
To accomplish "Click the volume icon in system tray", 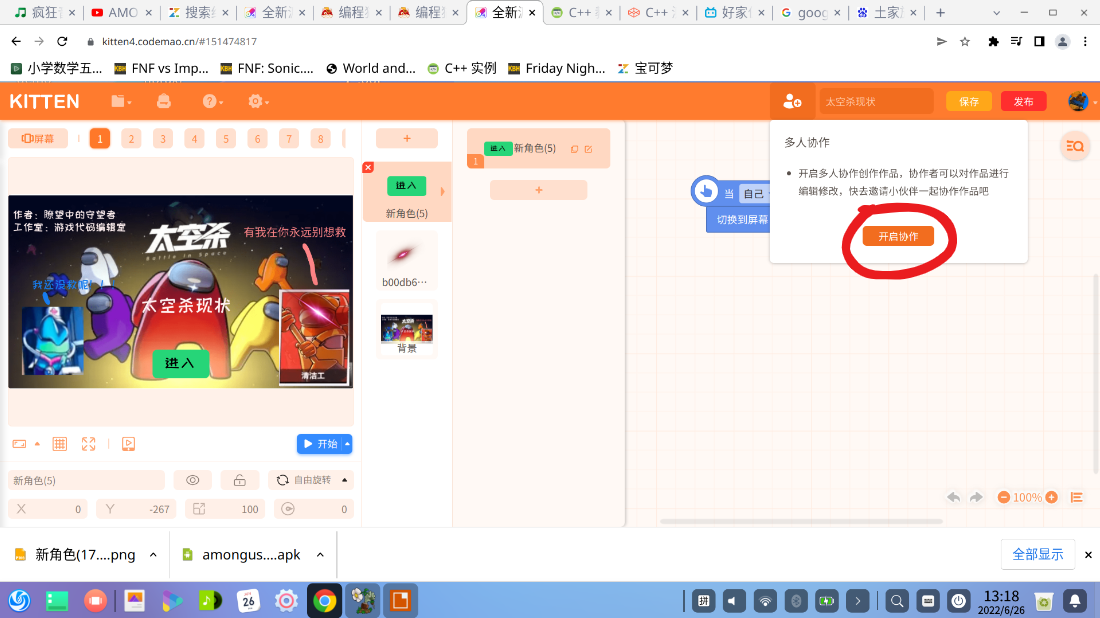I will (x=733, y=601).
